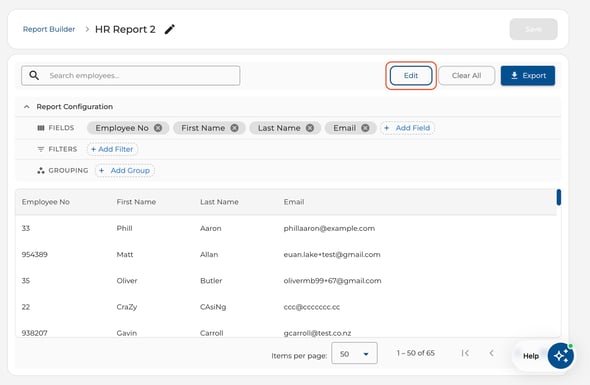Click the search magnifier icon
Screen dimensions: 590x385
[x=34, y=75]
